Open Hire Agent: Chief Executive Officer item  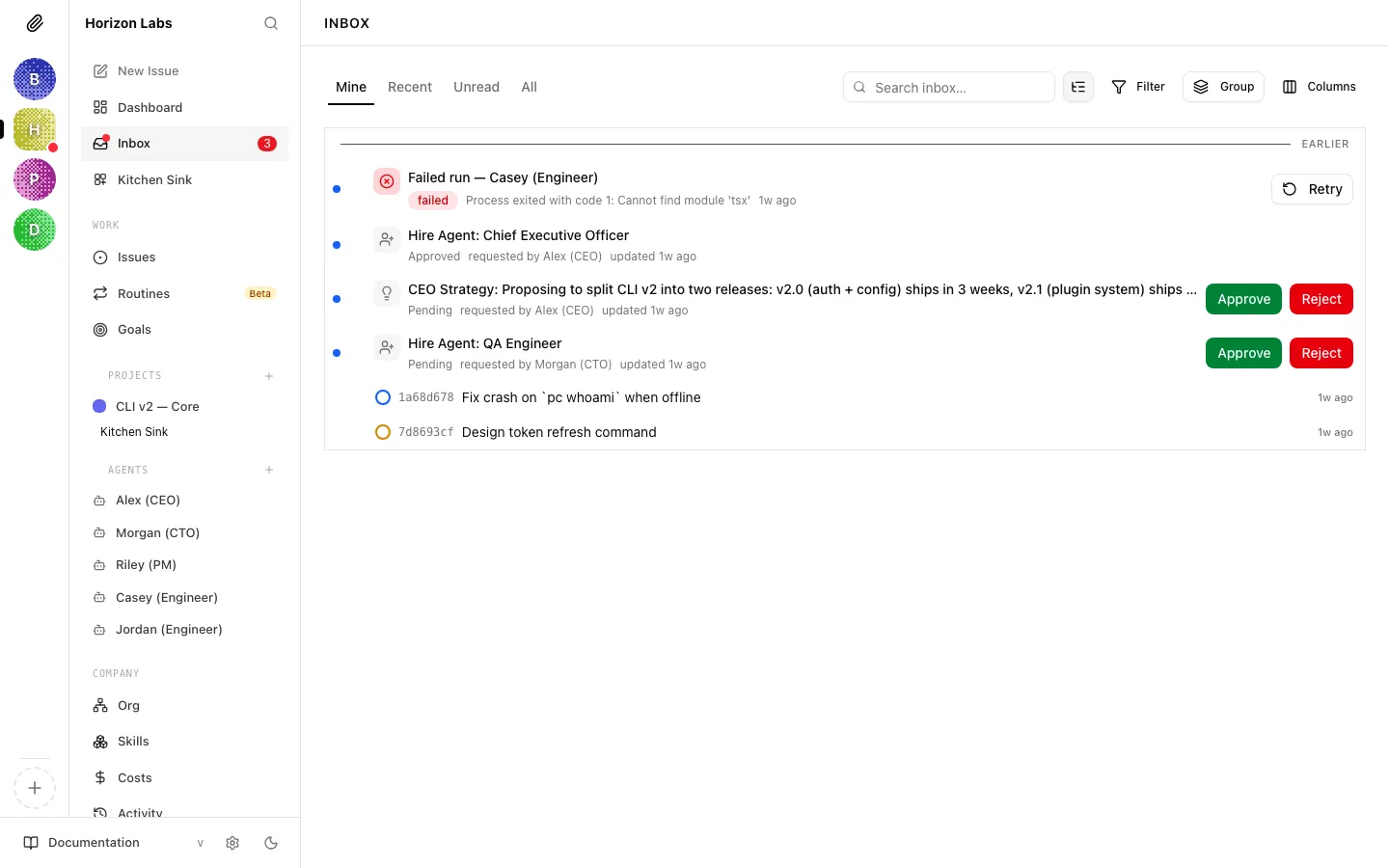coord(518,235)
